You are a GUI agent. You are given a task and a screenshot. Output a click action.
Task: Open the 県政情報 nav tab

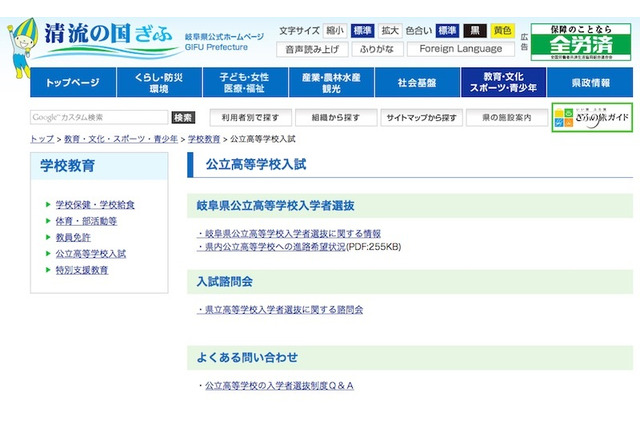(590, 82)
